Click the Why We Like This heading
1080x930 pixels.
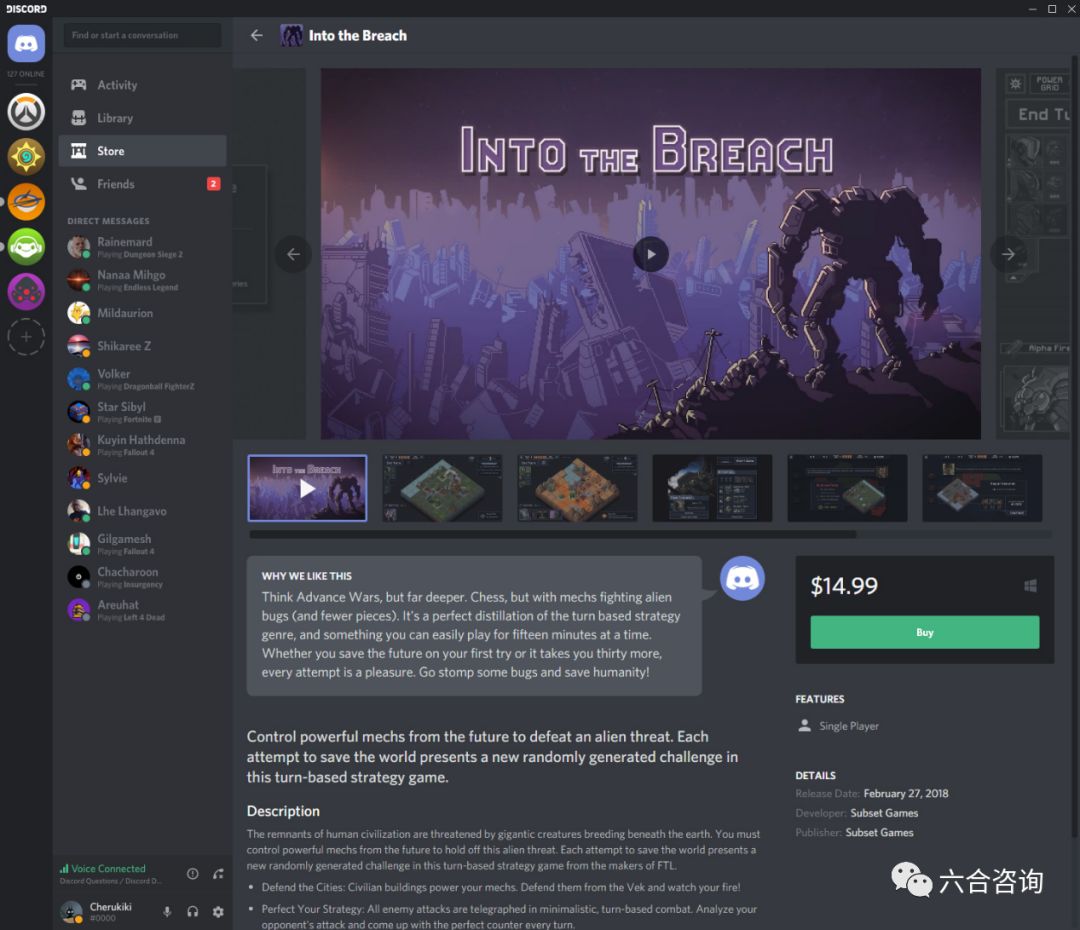point(307,576)
